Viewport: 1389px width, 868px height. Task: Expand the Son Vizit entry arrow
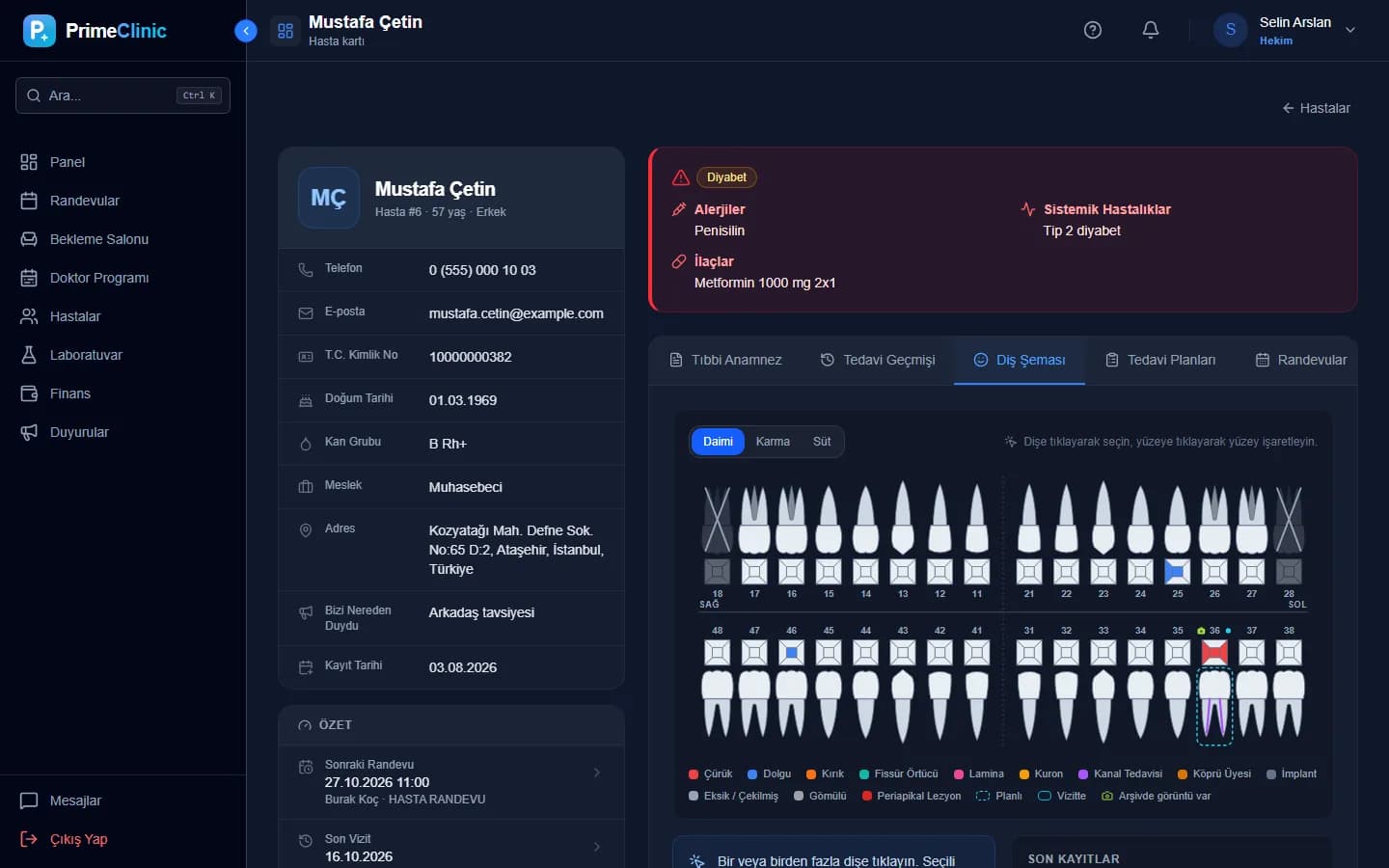point(596,847)
